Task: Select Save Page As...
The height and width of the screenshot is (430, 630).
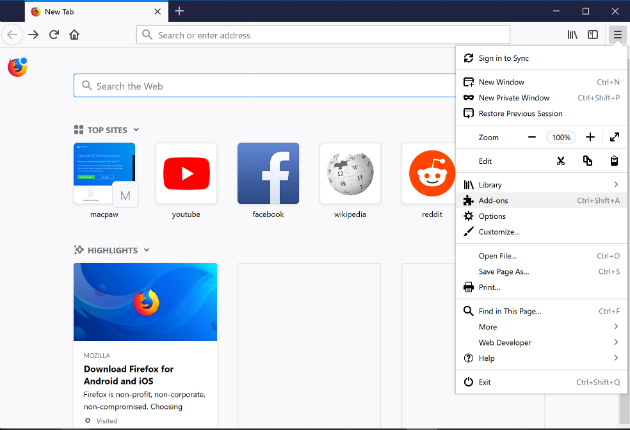Action: point(541,272)
